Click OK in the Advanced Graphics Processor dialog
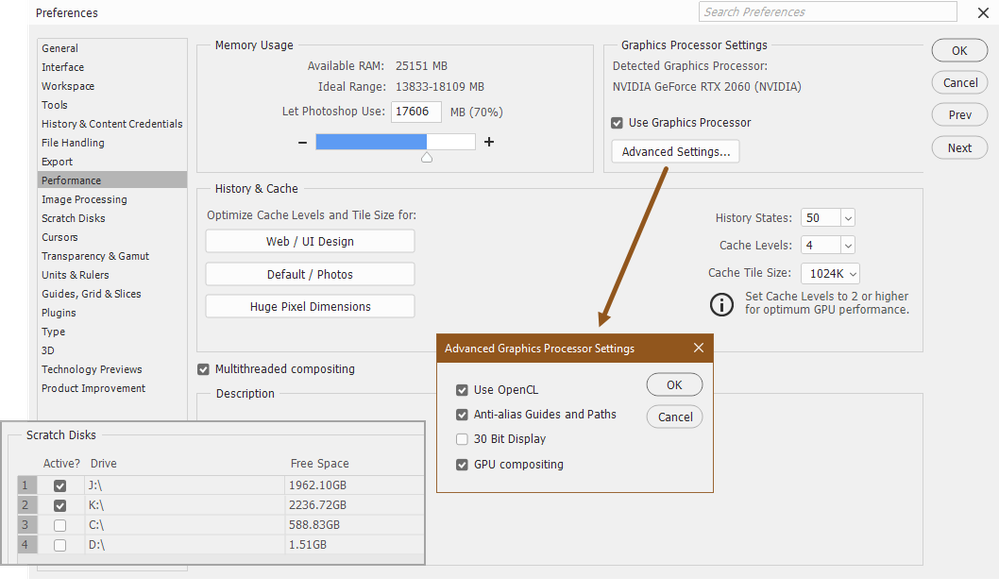 coord(674,384)
